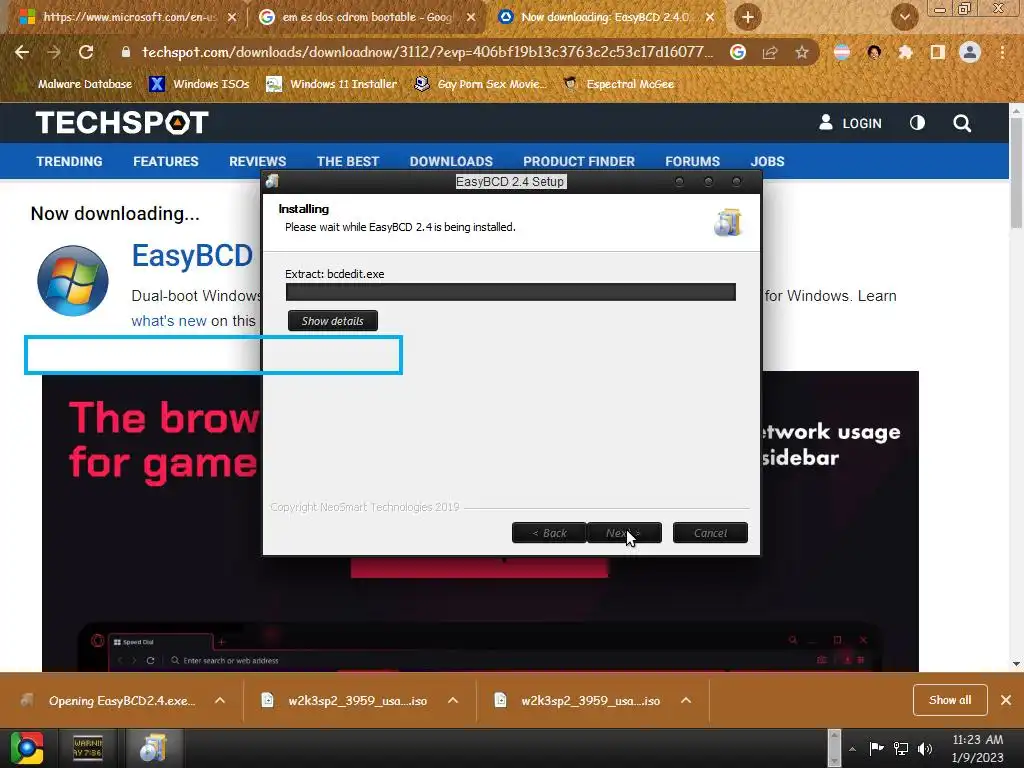The width and height of the screenshot is (1024, 768).
Task: Open the Windows 11 Installer bookmark
Action: (x=332, y=84)
